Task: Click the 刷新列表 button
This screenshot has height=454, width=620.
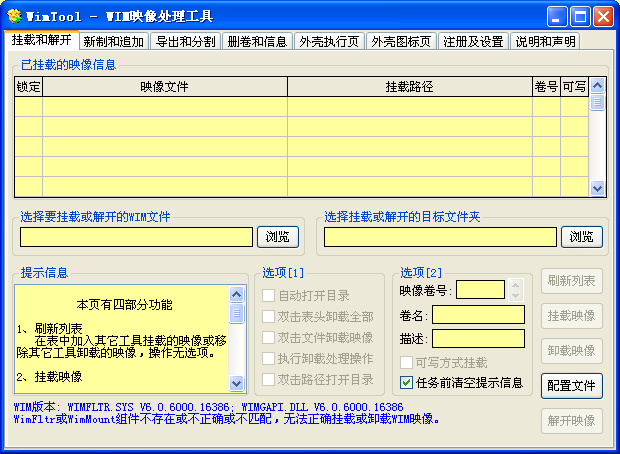Action: (572, 281)
